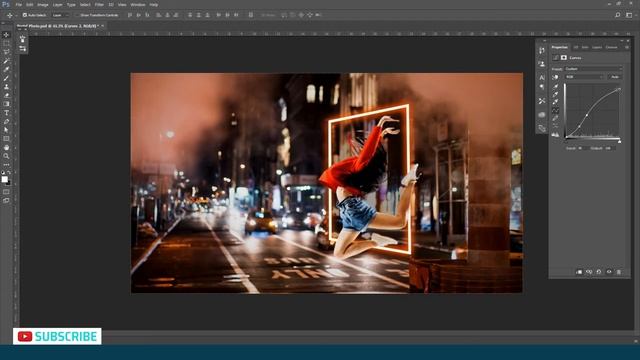Screen dimensions: 640x360
Task: Switch to the Channels tab in the panel
Action: [x=611, y=47]
